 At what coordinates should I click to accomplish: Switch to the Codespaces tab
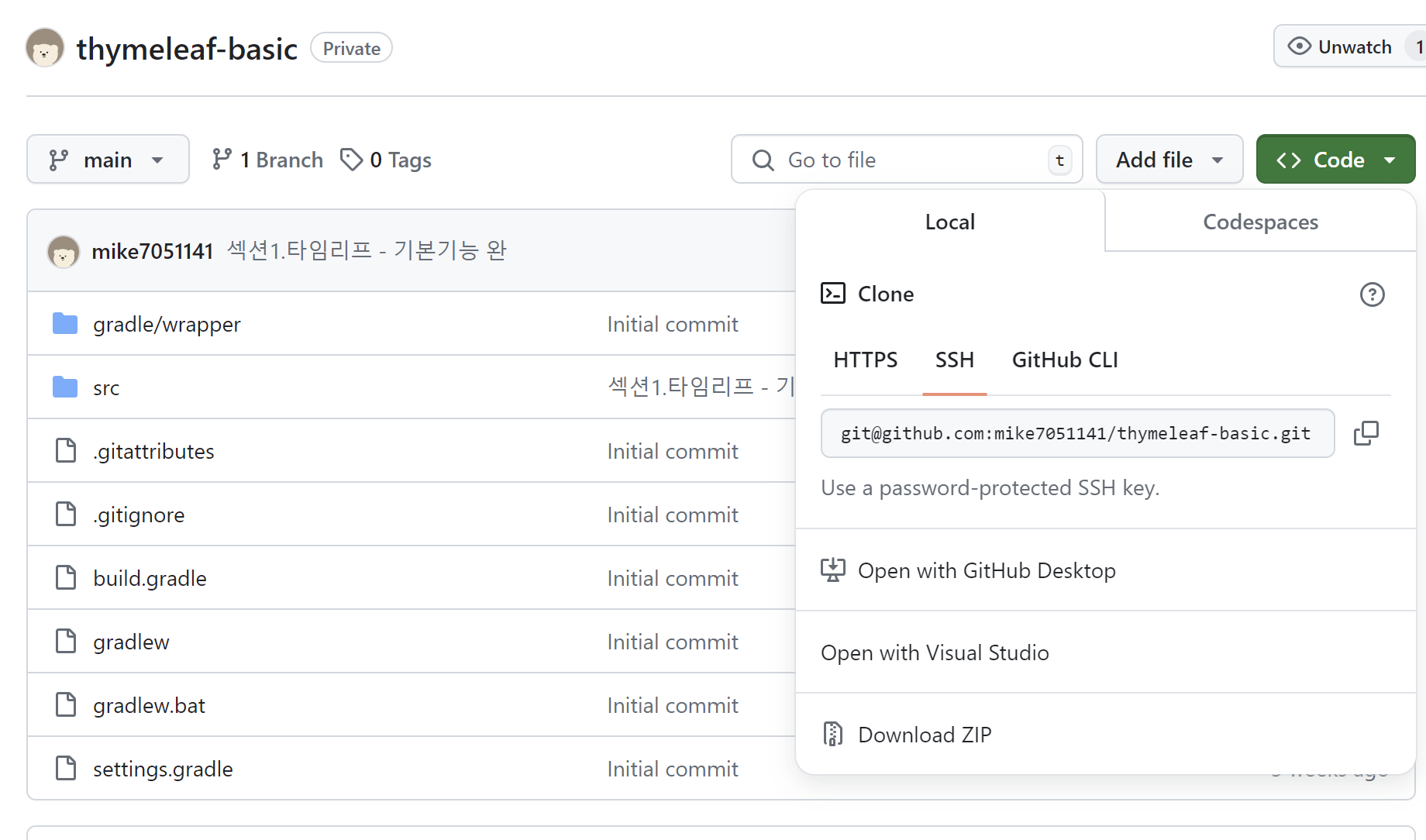tap(1260, 222)
